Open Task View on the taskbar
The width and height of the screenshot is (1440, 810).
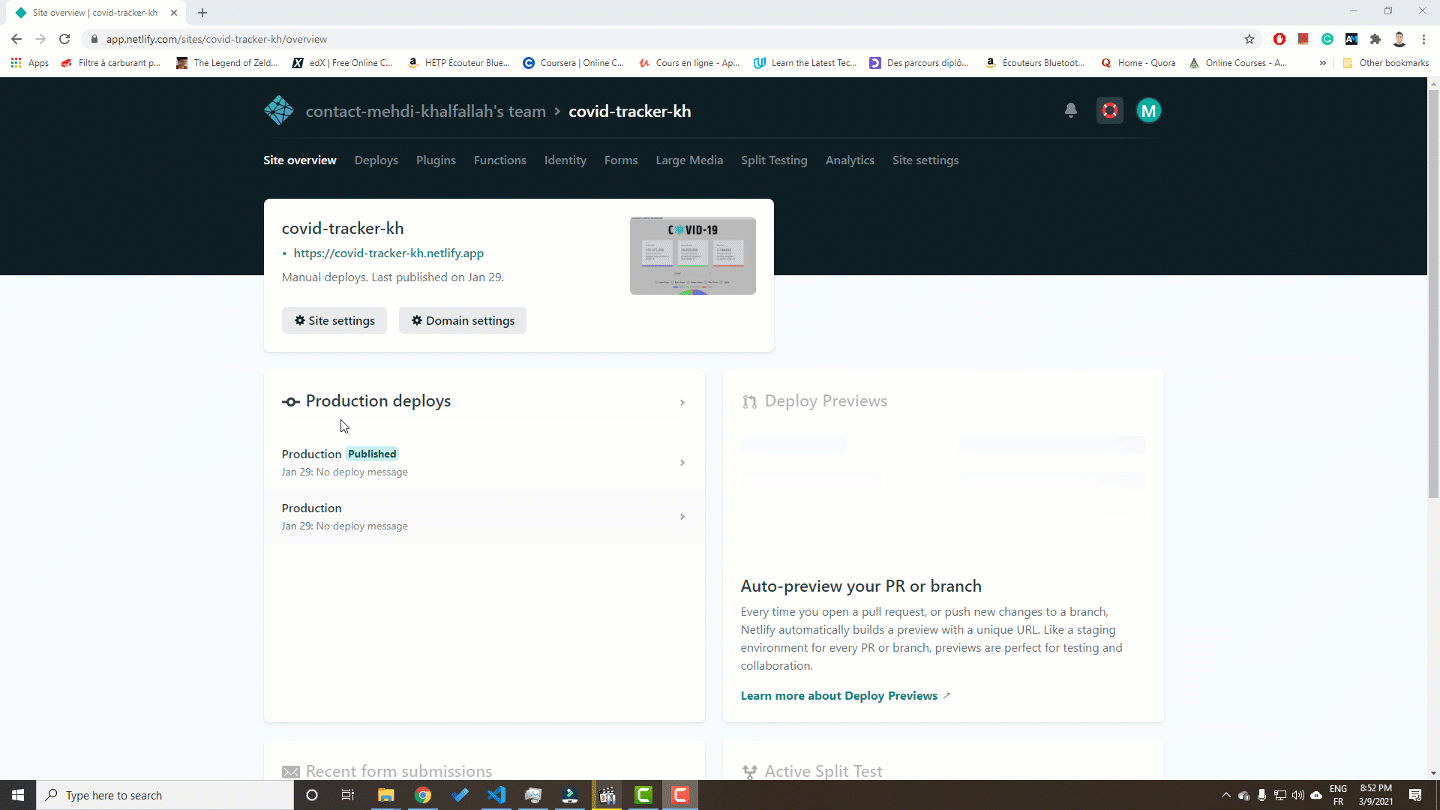(348, 795)
